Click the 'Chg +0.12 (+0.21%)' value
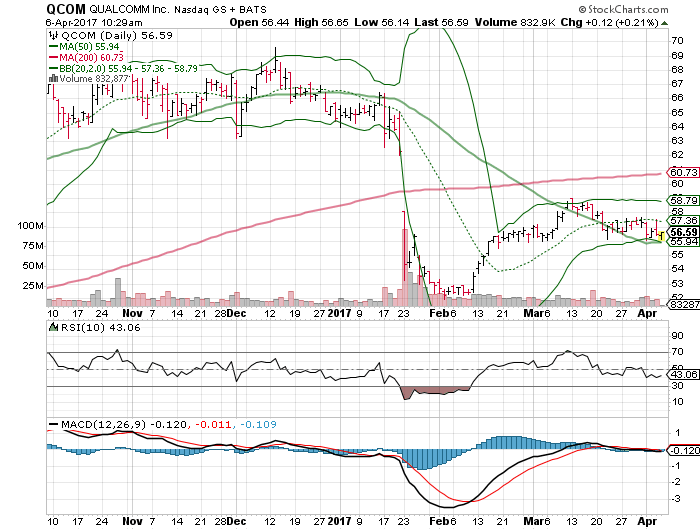The width and height of the screenshot is (700, 530). click(x=610, y=22)
